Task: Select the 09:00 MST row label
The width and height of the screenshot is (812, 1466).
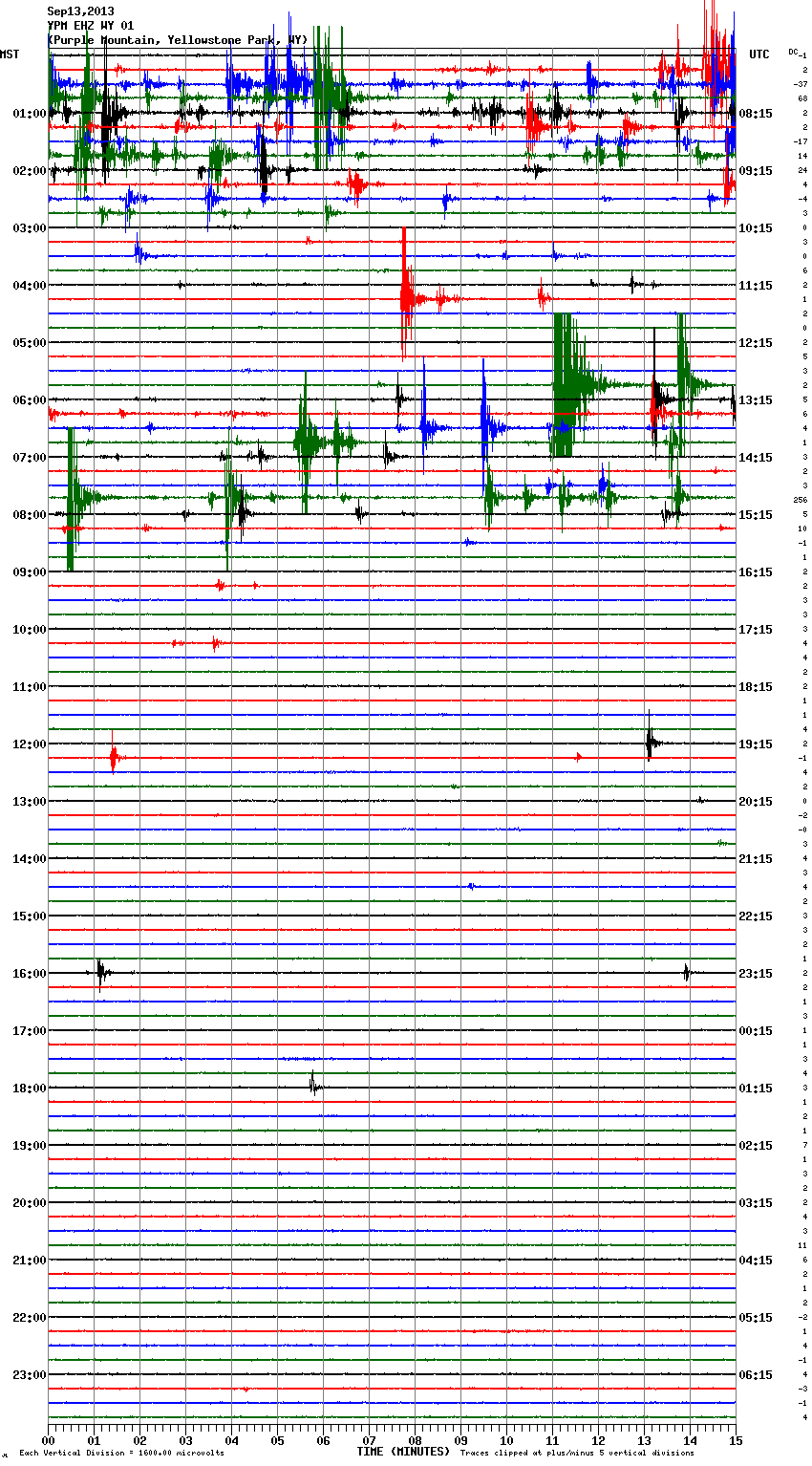Action: (x=29, y=572)
